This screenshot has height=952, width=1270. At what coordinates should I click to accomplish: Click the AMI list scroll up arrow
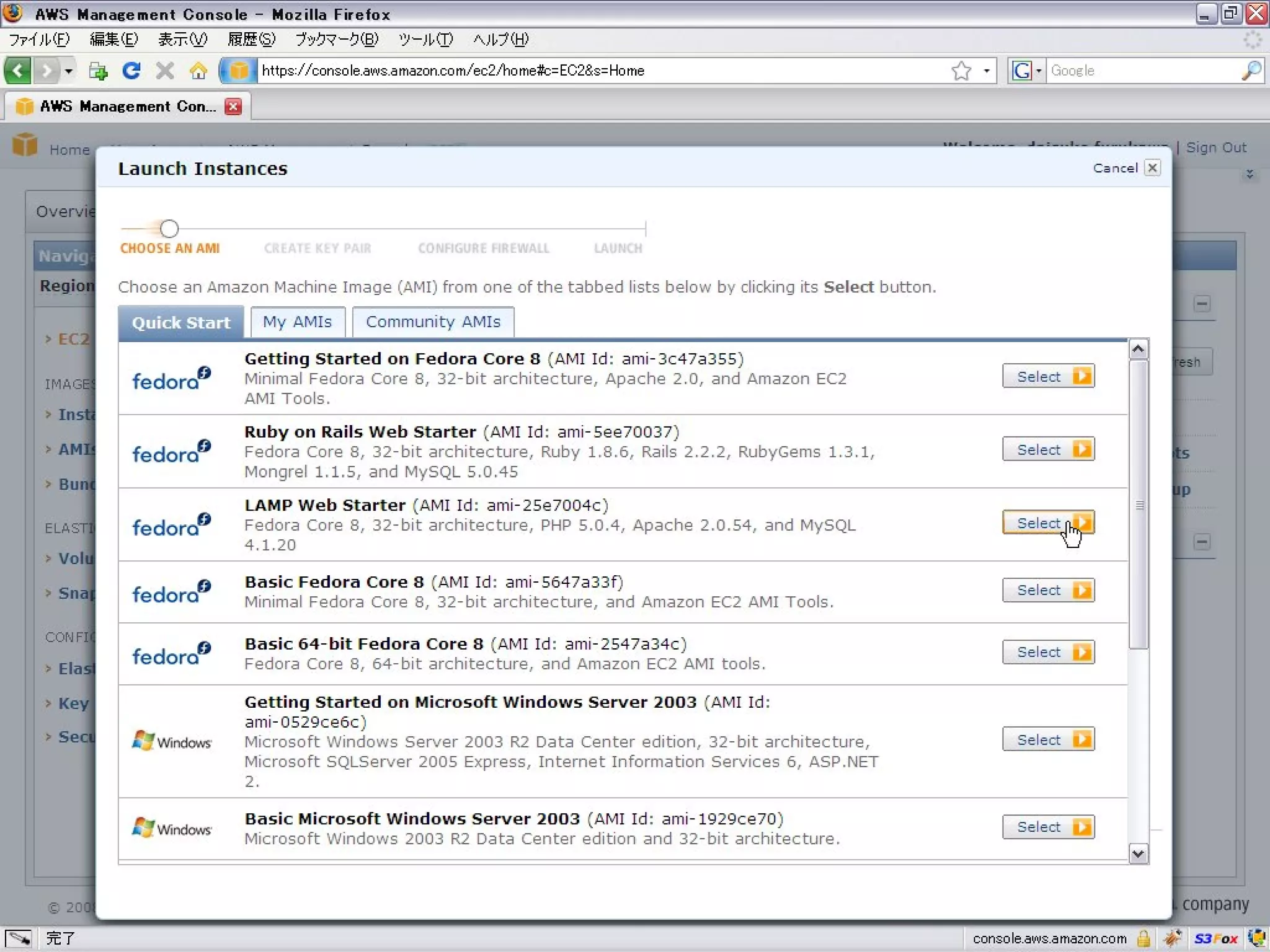pyautogui.click(x=1138, y=350)
